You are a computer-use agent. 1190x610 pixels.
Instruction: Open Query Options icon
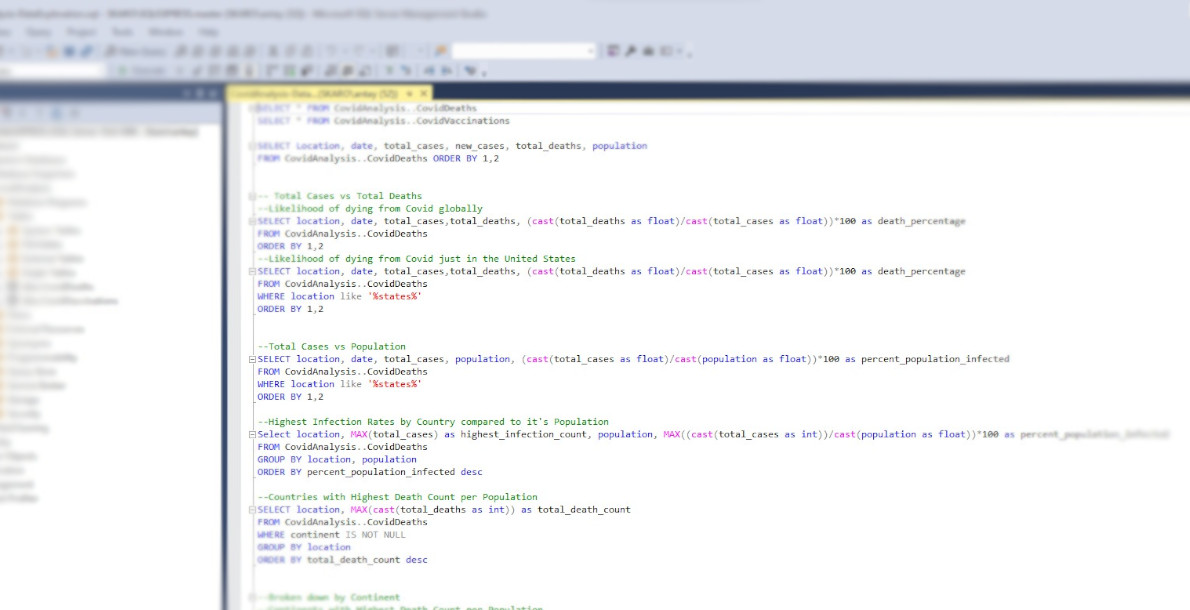[231, 71]
